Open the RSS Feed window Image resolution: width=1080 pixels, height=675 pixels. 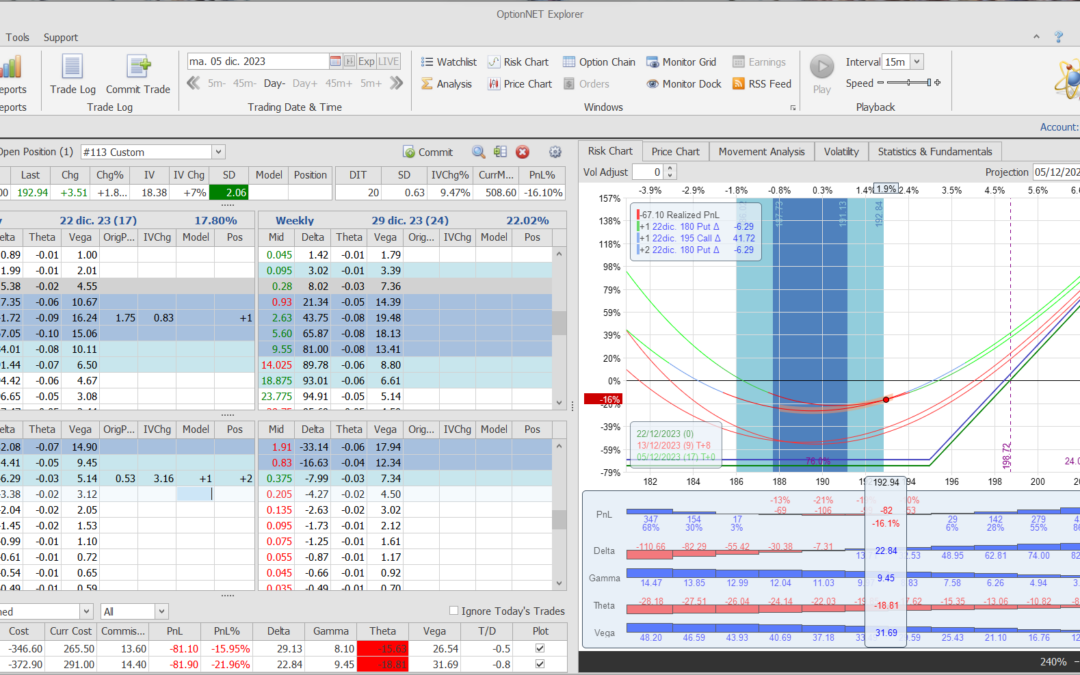coord(761,84)
